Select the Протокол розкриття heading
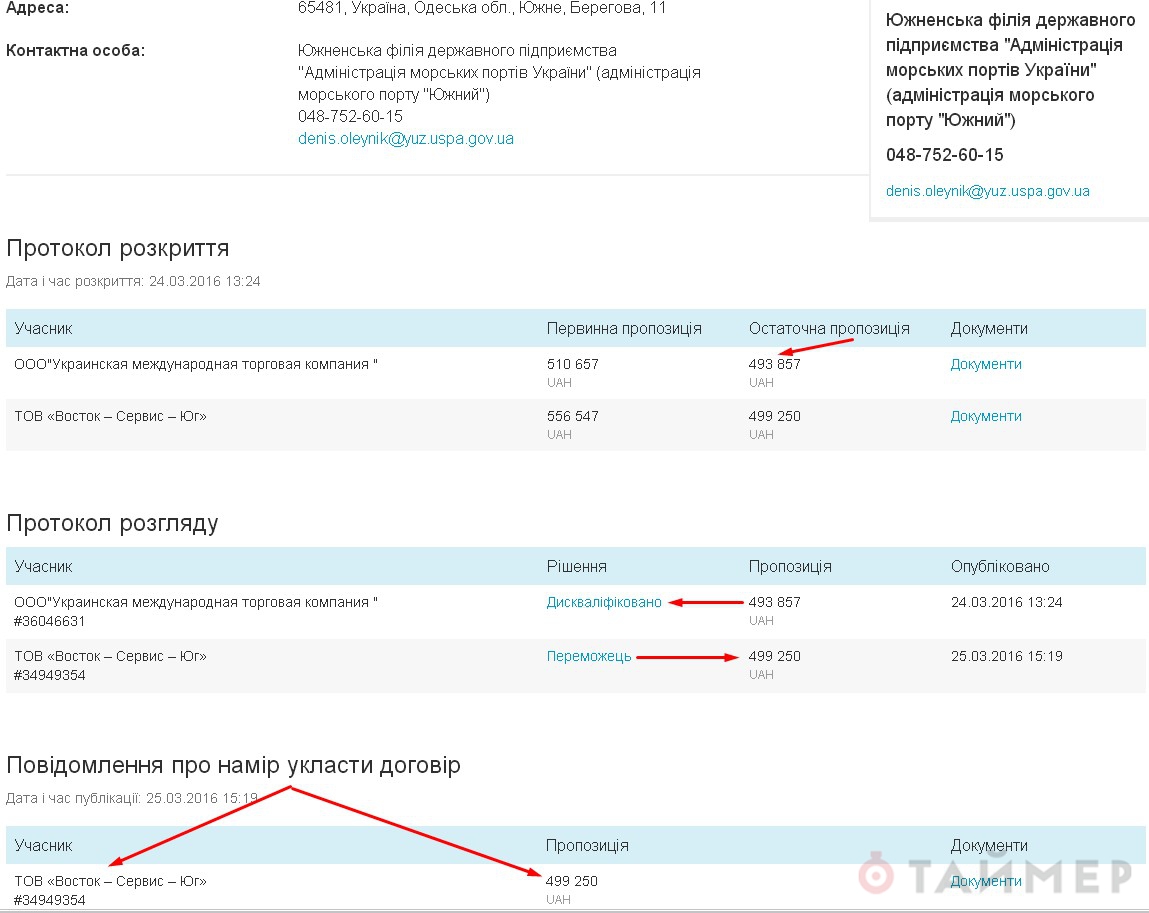Screen dimensions: 1149x913 pyautogui.click(x=118, y=248)
